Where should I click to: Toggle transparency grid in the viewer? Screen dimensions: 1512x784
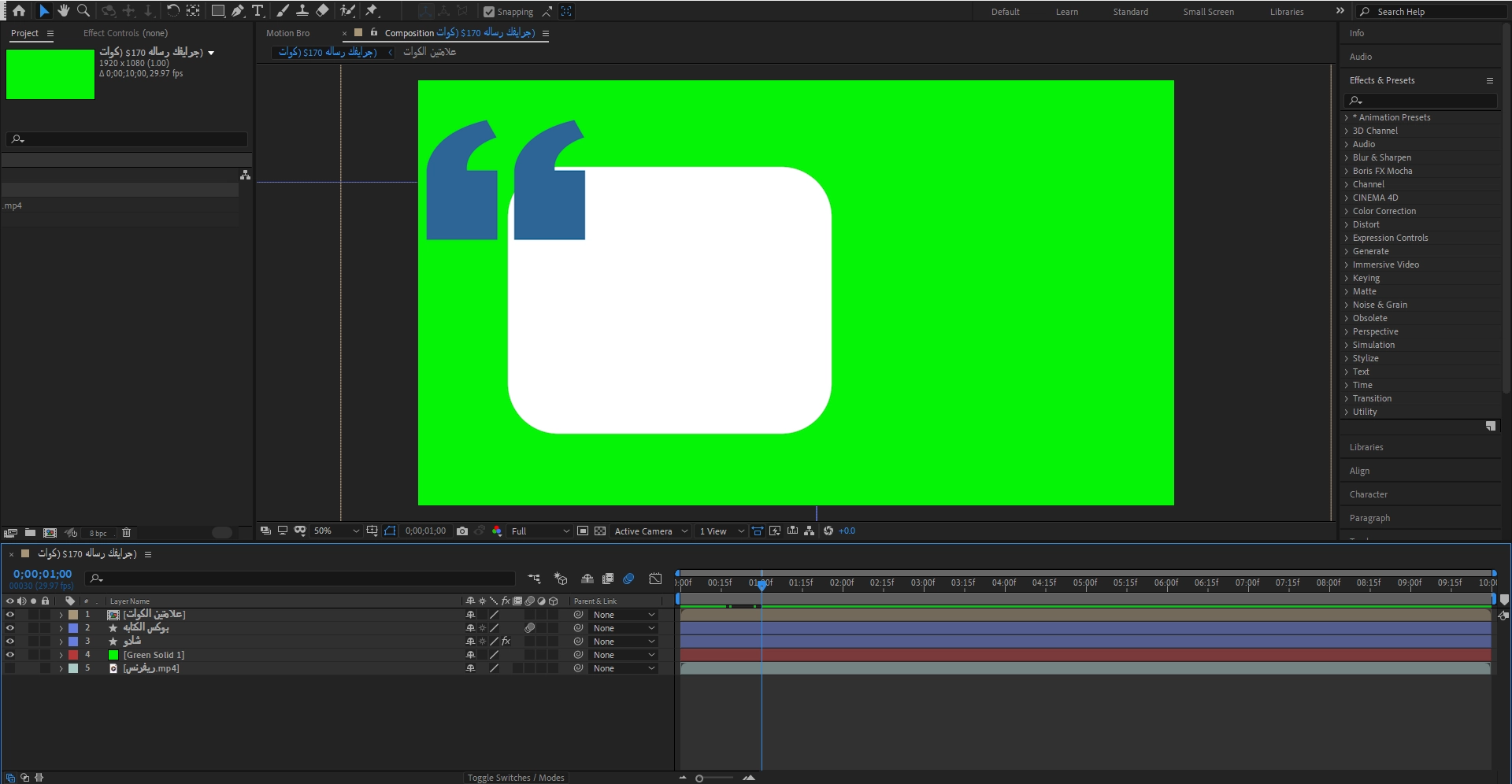tap(600, 531)
